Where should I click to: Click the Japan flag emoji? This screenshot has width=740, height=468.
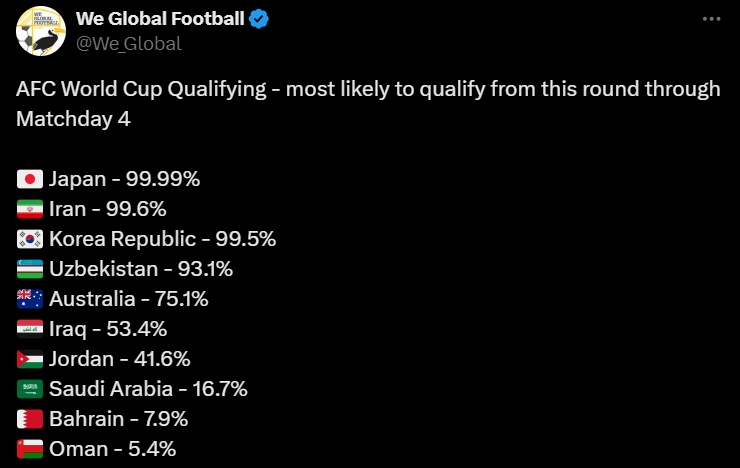[30, 180]
